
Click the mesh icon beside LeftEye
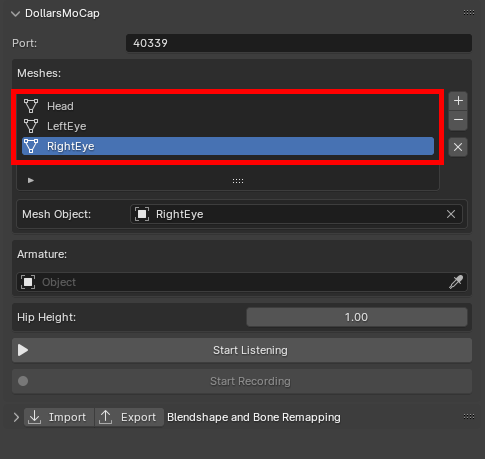31,126
